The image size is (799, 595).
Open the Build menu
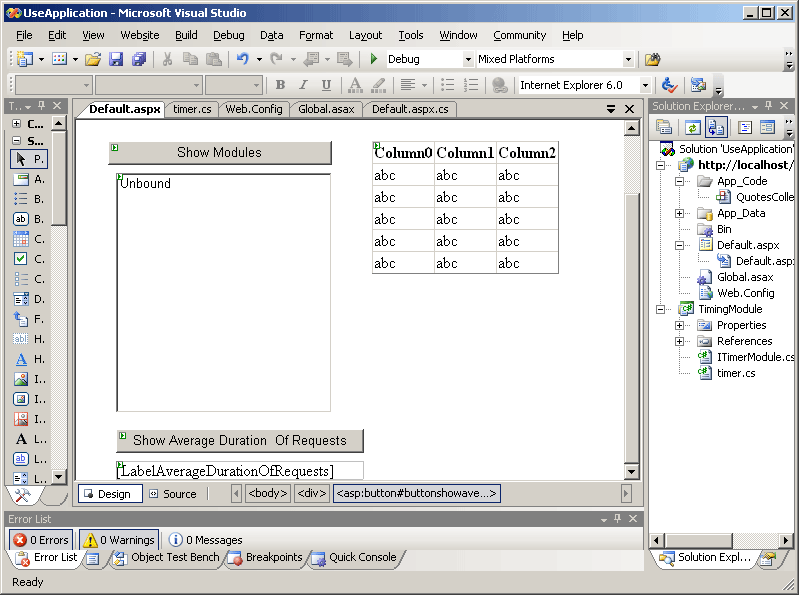186,35
